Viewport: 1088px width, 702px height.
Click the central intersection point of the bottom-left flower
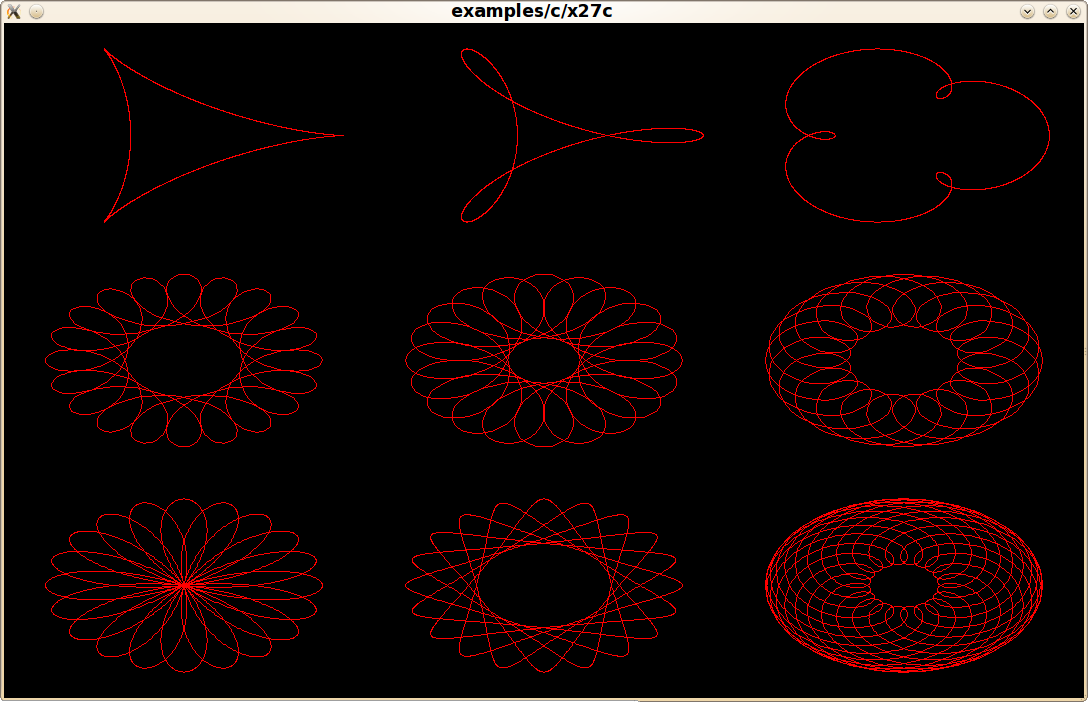(184, 585)
